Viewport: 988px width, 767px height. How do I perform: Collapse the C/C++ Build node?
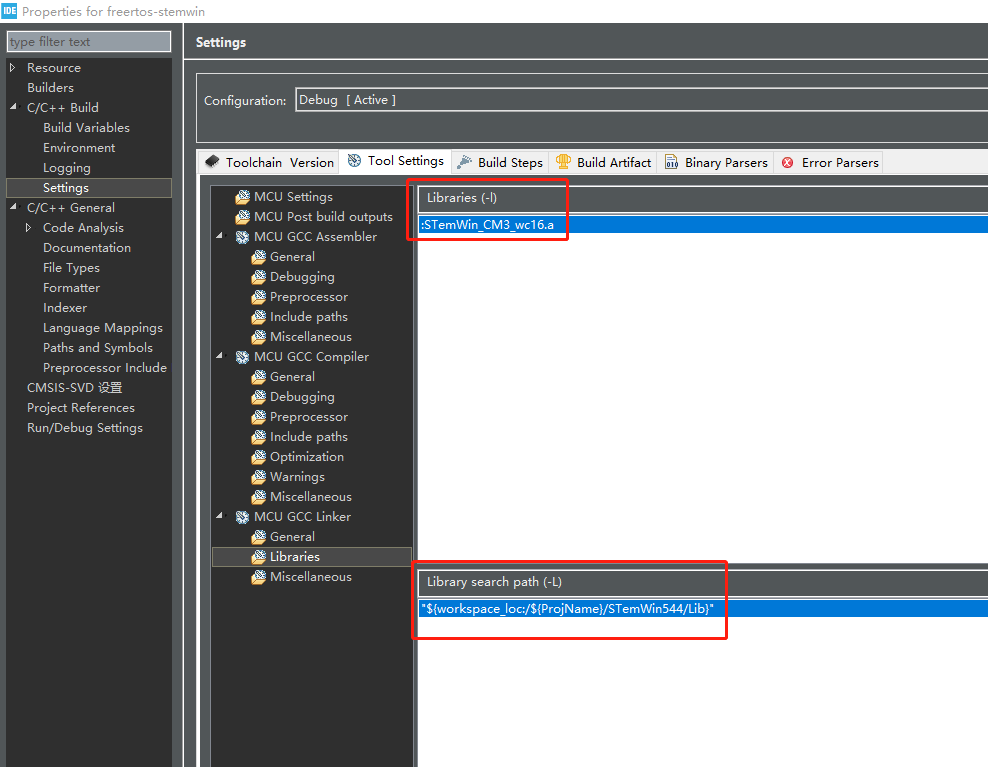pos(13,107)
